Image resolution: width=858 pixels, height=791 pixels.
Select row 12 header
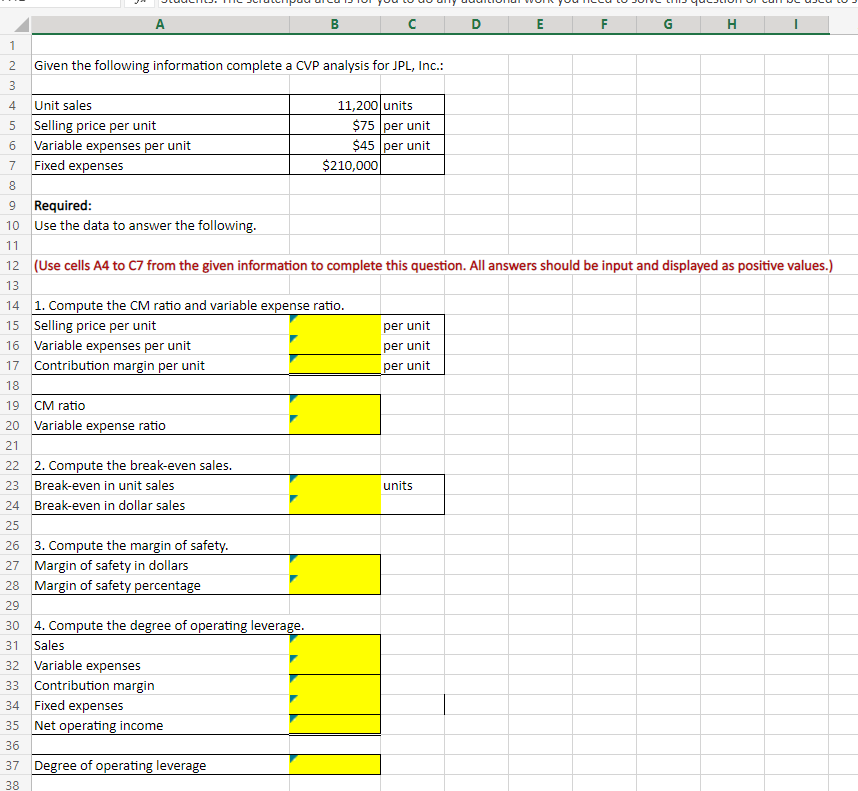pos(13,265)
